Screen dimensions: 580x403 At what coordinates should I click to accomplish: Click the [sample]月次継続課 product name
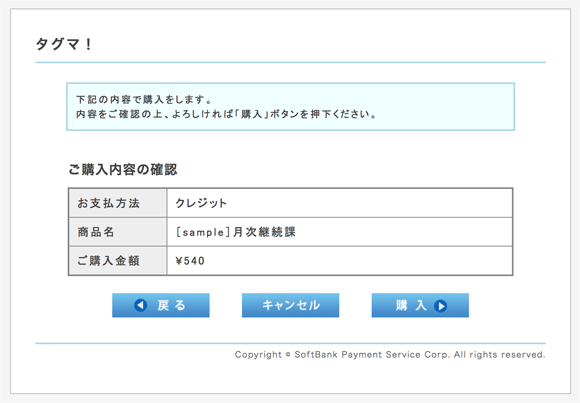tap(235, 232)
